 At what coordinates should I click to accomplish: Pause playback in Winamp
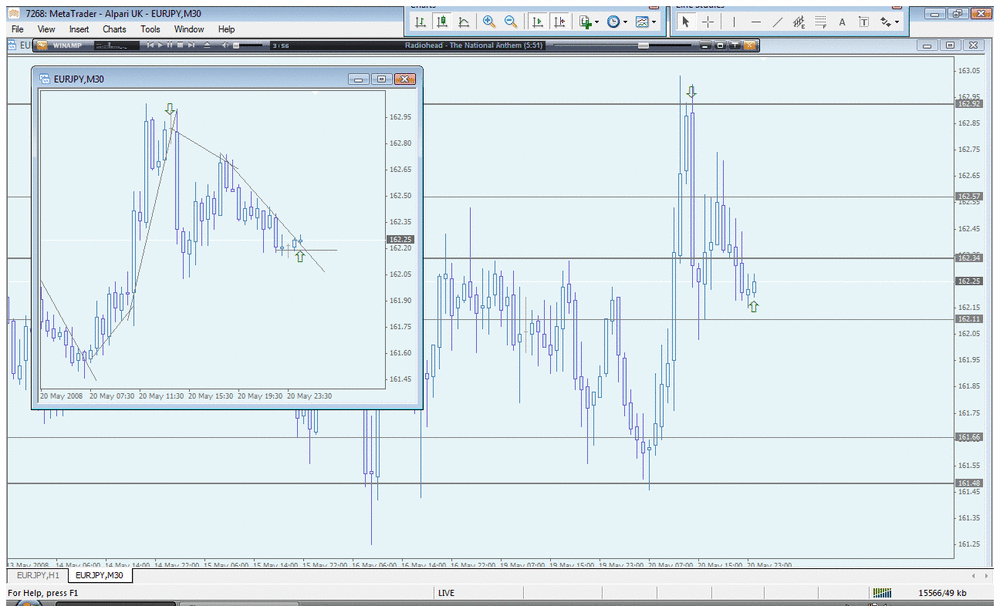[170, 45]
